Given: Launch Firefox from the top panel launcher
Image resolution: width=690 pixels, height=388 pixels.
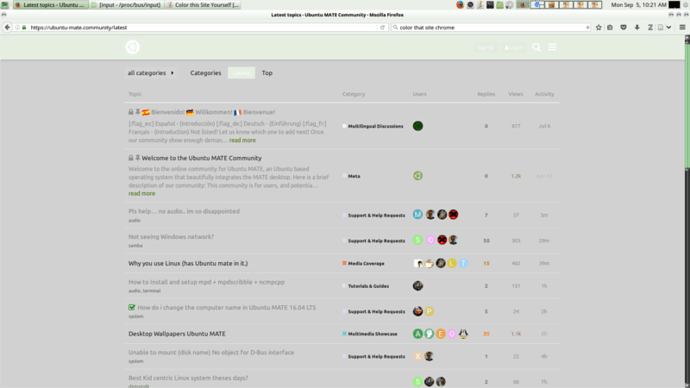Looking at the screenshot, I should pyautogui.click(x=460, y=5).
